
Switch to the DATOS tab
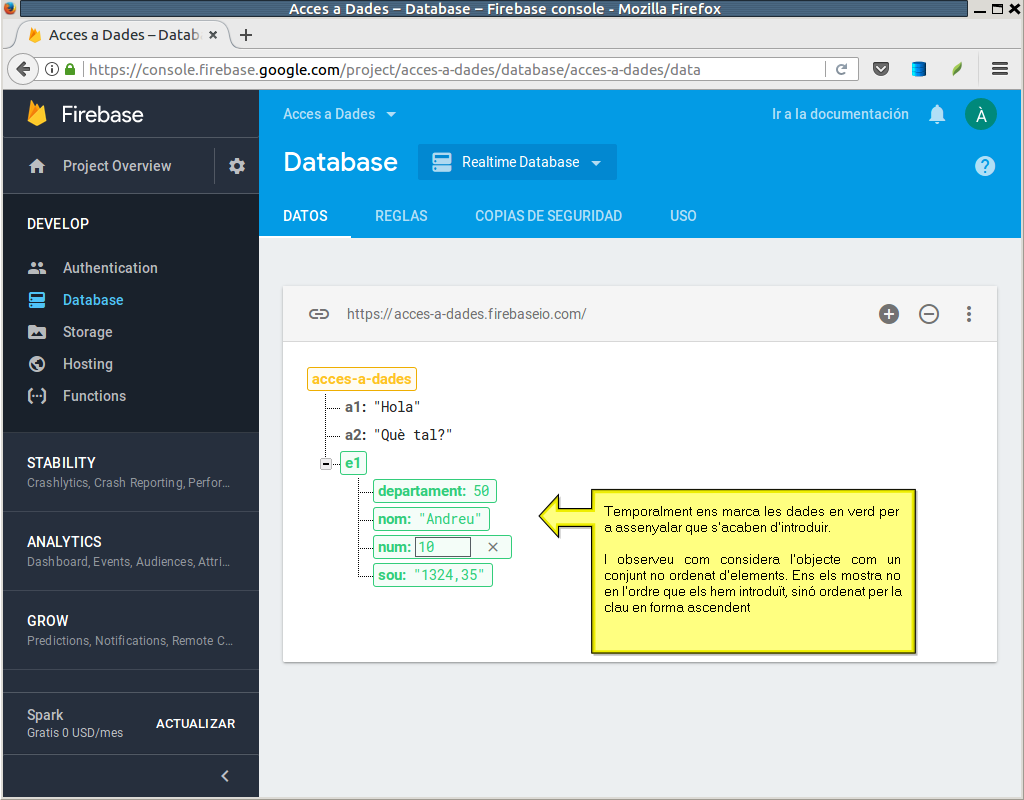pyautogui.click(x=305, y=216)
